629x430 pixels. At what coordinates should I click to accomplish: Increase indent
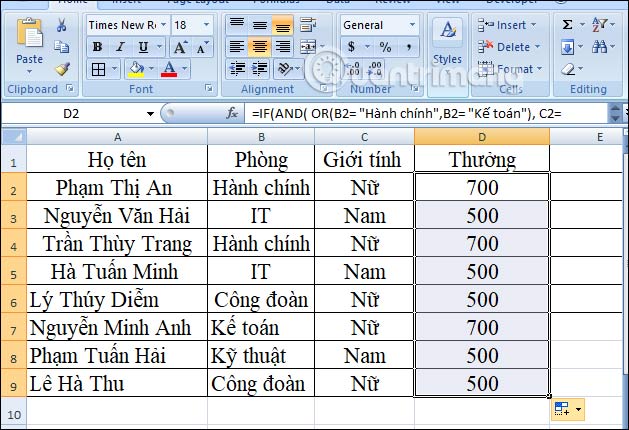coord(260,69)
